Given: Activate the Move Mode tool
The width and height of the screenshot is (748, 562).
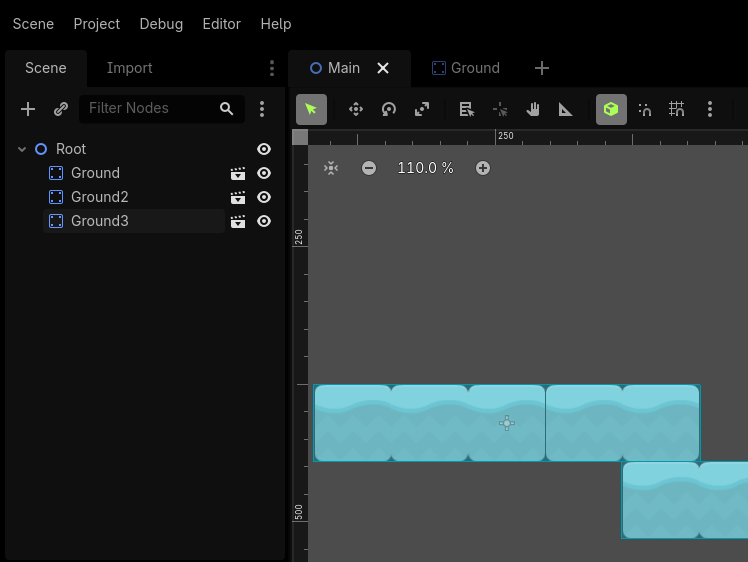Looking at the screenshot, I should 355,109.
